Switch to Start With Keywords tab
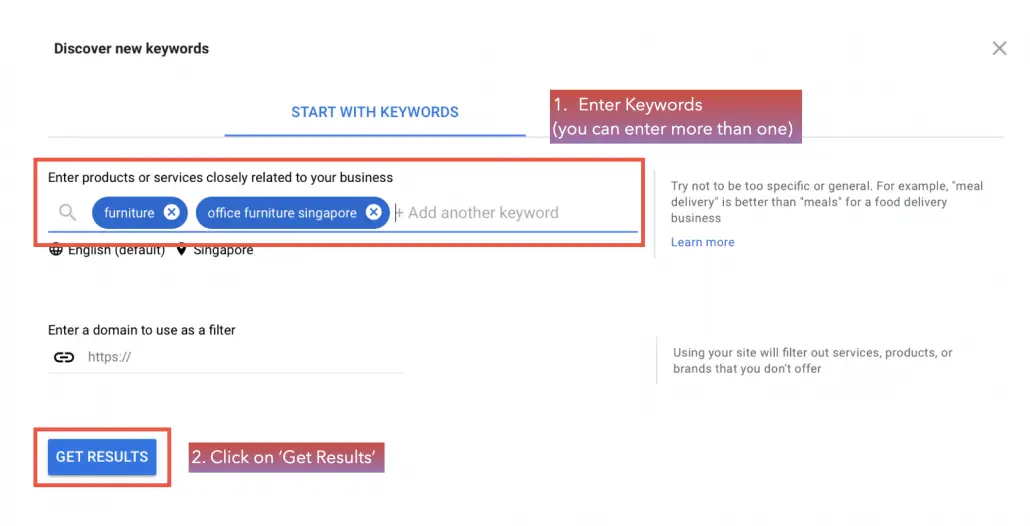Screen dimensions: 1030x526 [x=375, y=112]
